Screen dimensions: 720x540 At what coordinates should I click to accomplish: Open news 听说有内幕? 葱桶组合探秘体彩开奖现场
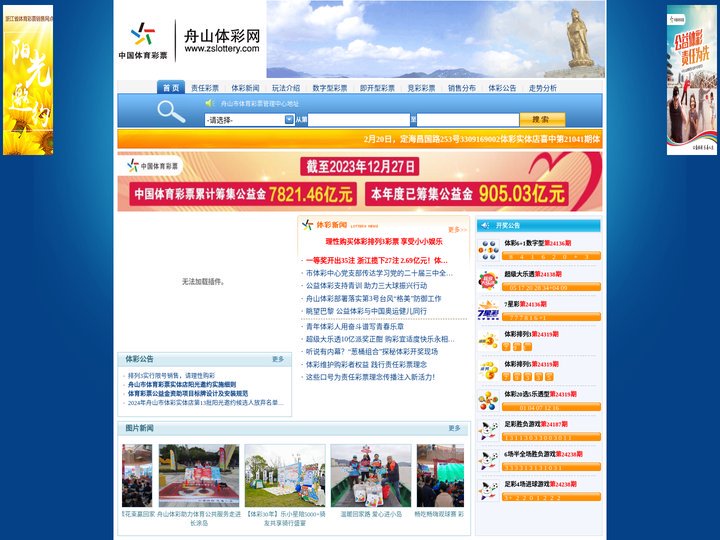372,352
